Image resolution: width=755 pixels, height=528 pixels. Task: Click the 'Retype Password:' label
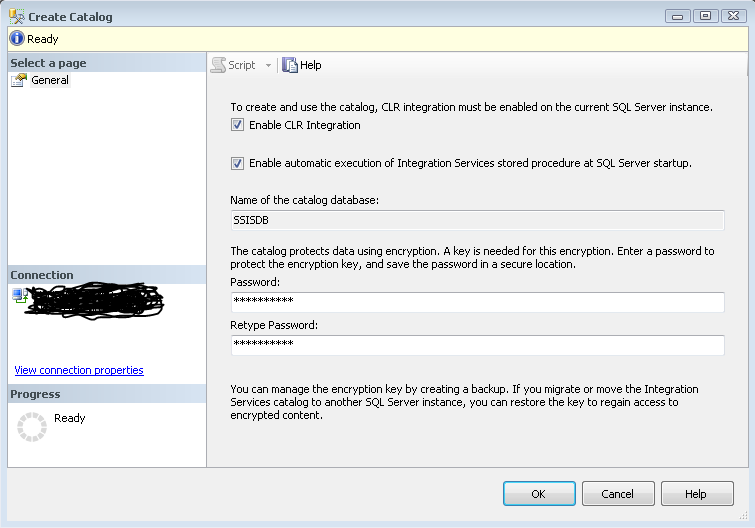pos(274,325)
